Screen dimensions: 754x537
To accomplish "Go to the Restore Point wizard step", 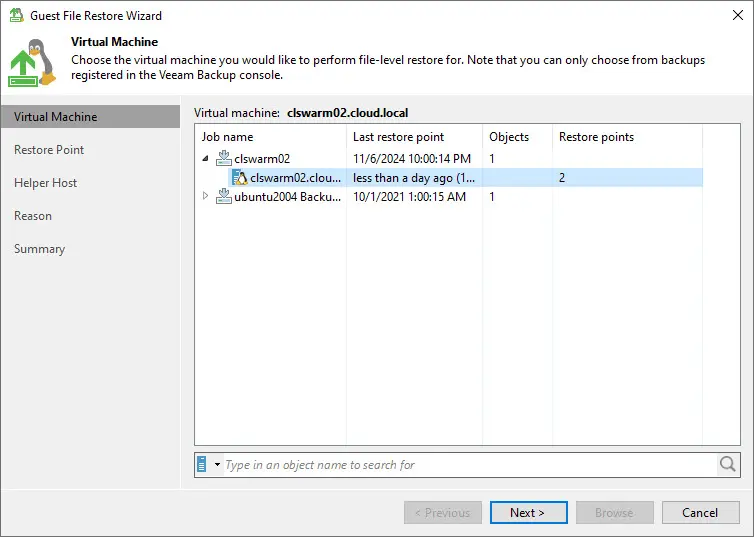I will 49,150.
